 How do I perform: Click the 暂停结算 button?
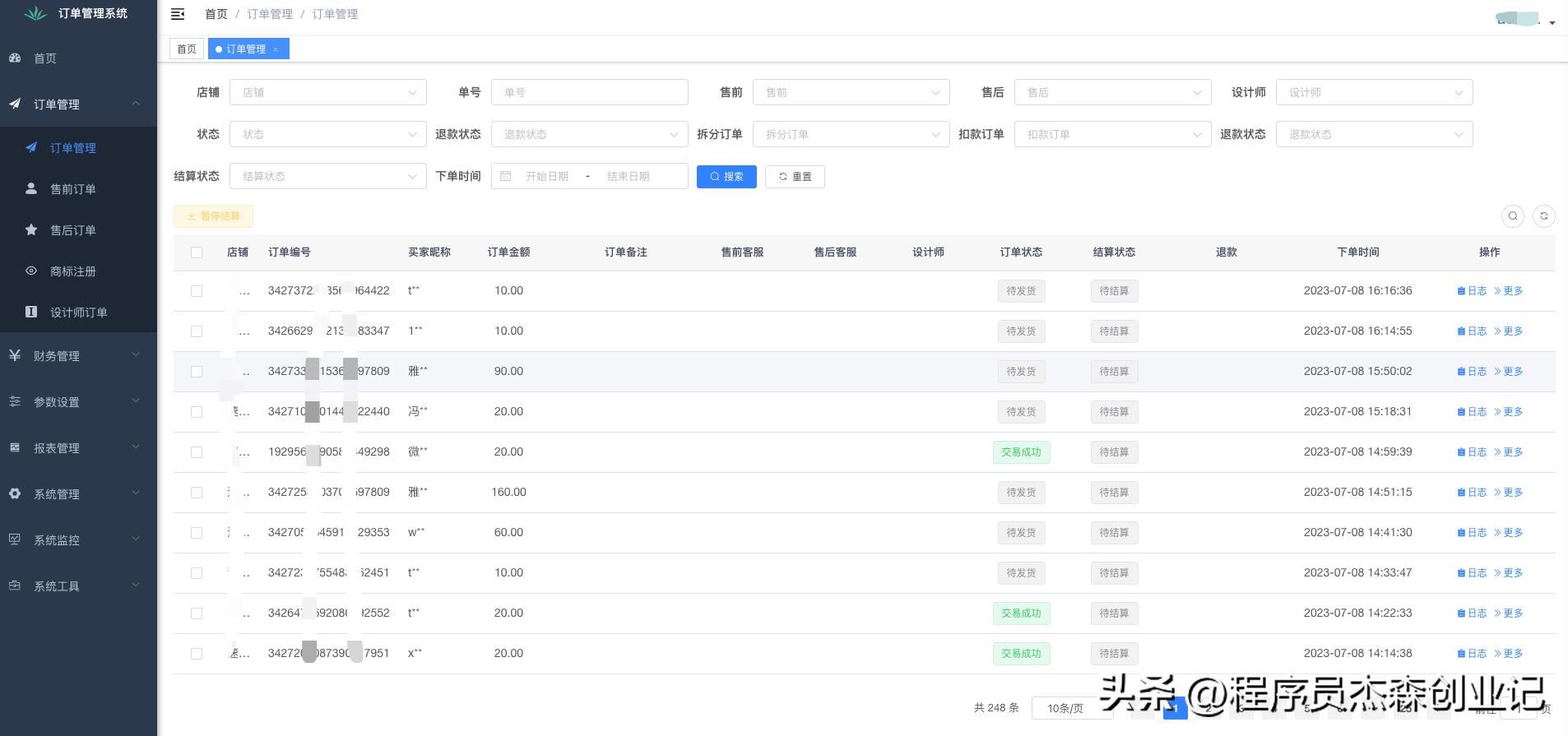click(x=213, y=216)
